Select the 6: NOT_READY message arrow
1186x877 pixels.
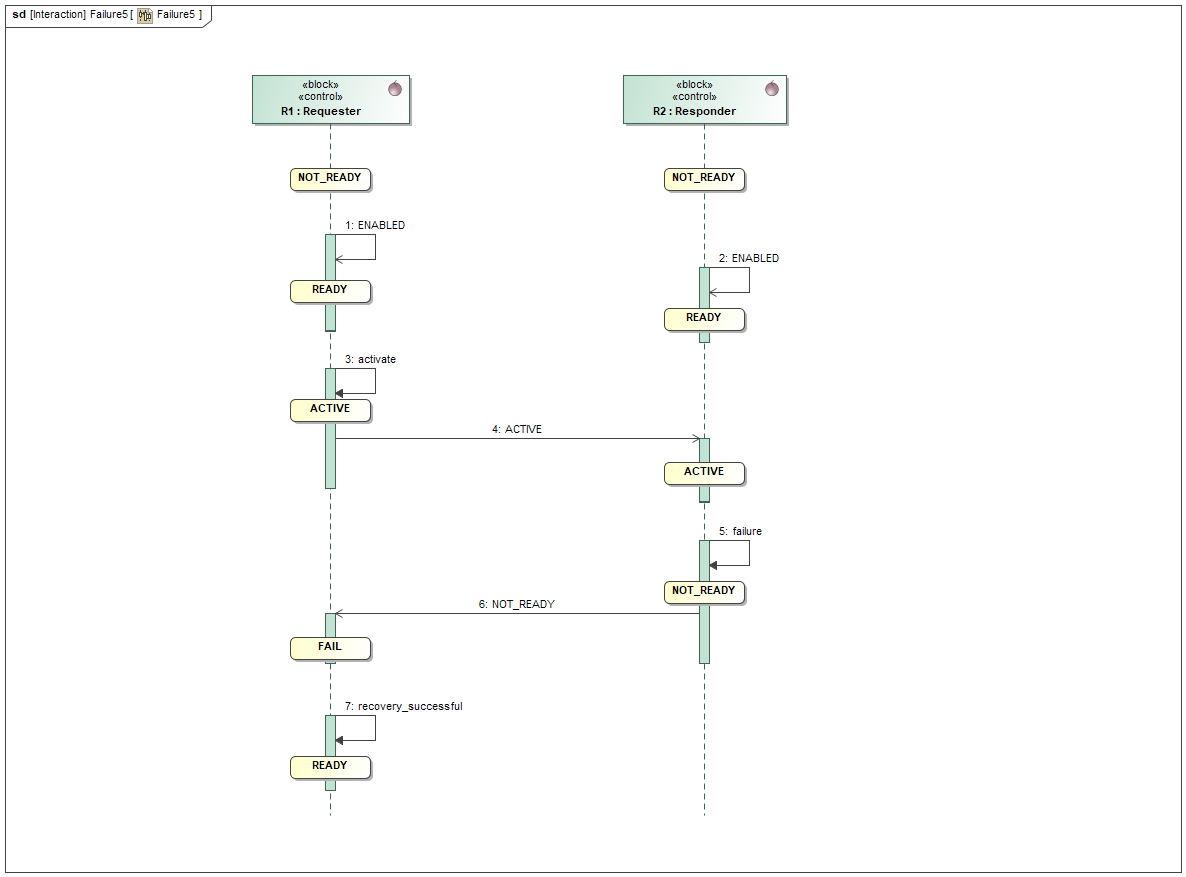[x=516, y=612]
